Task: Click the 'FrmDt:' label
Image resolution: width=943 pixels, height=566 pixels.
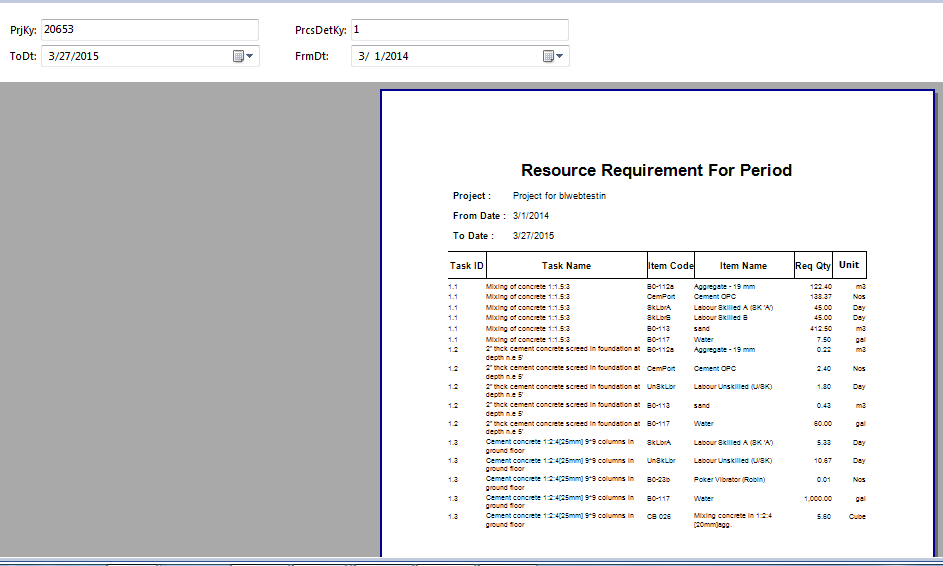Action: coord(312,56)
